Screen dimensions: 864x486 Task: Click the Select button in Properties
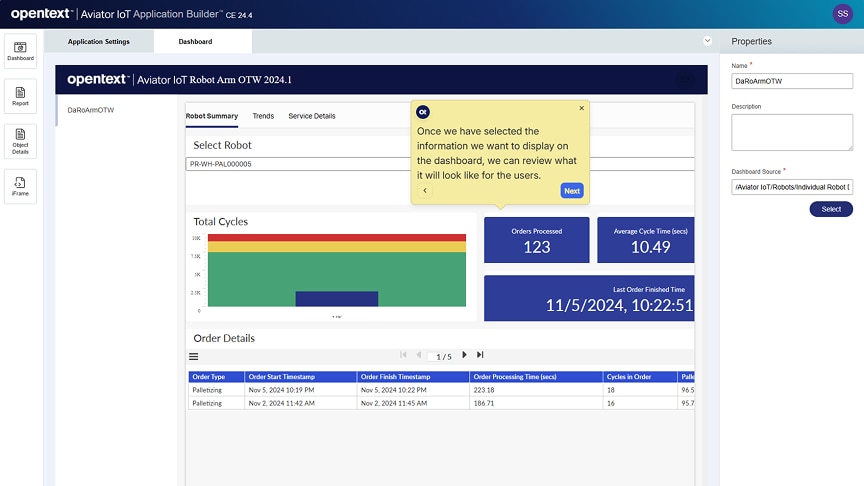(831, 209)
